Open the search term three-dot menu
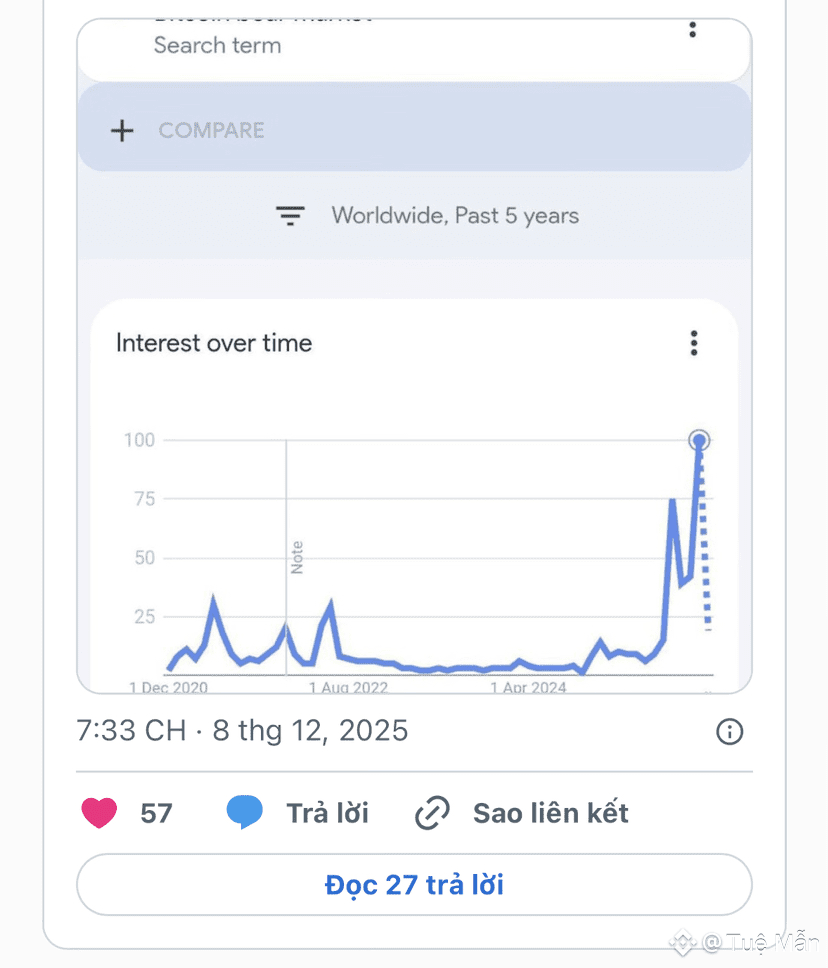828x968 pixels. (x=692, y=29)
